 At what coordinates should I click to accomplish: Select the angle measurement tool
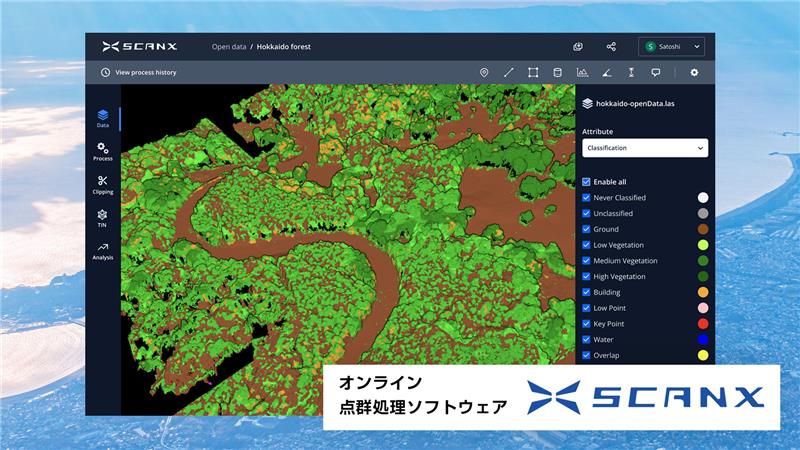click(x=607, y=72)
